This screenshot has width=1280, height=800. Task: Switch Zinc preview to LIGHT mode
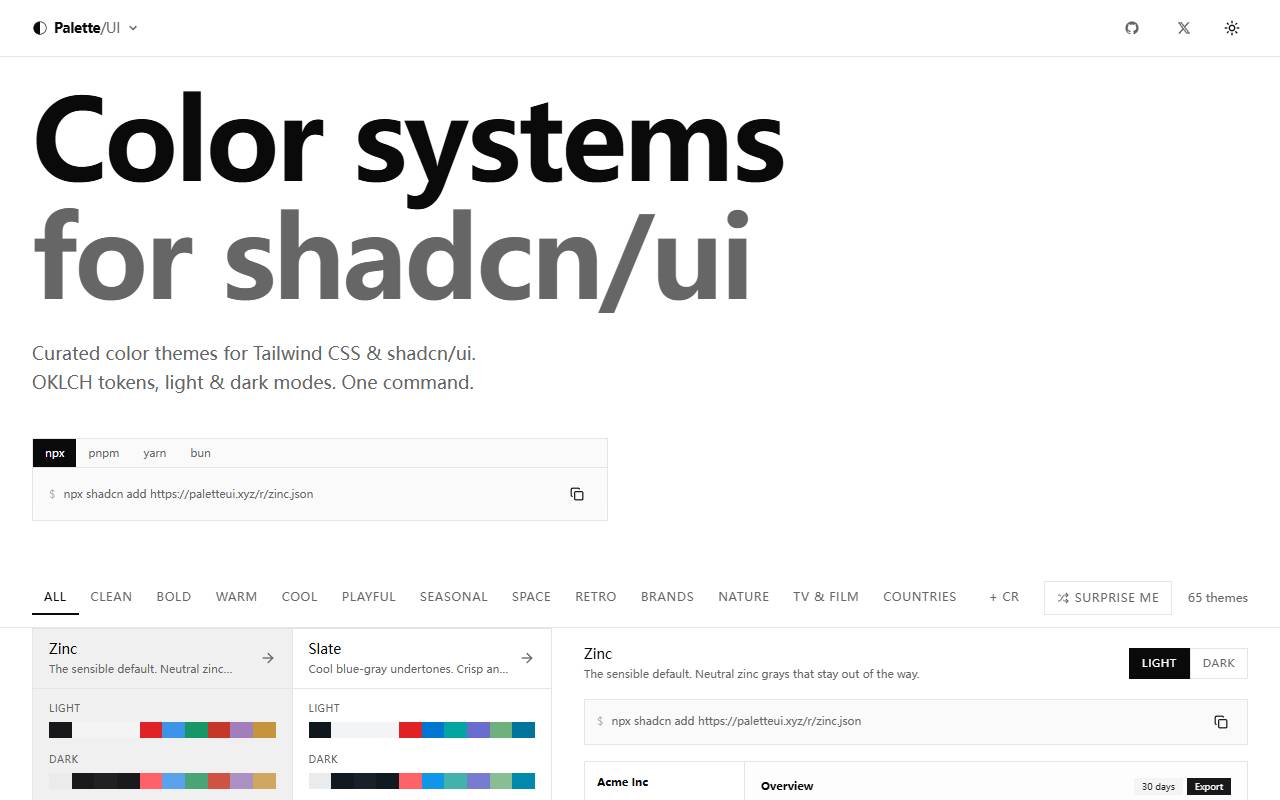pyautogui.click(x=1159, y=663)
